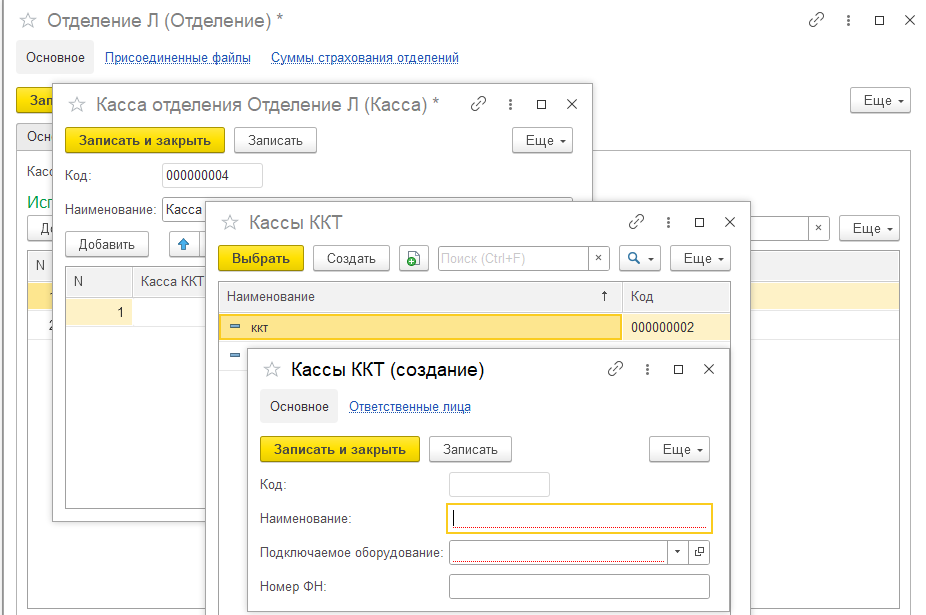Expand the Еще menu in Кассы ККТ (создание)
The width and height of the screenshot is (926, 615).
point(679,449)
